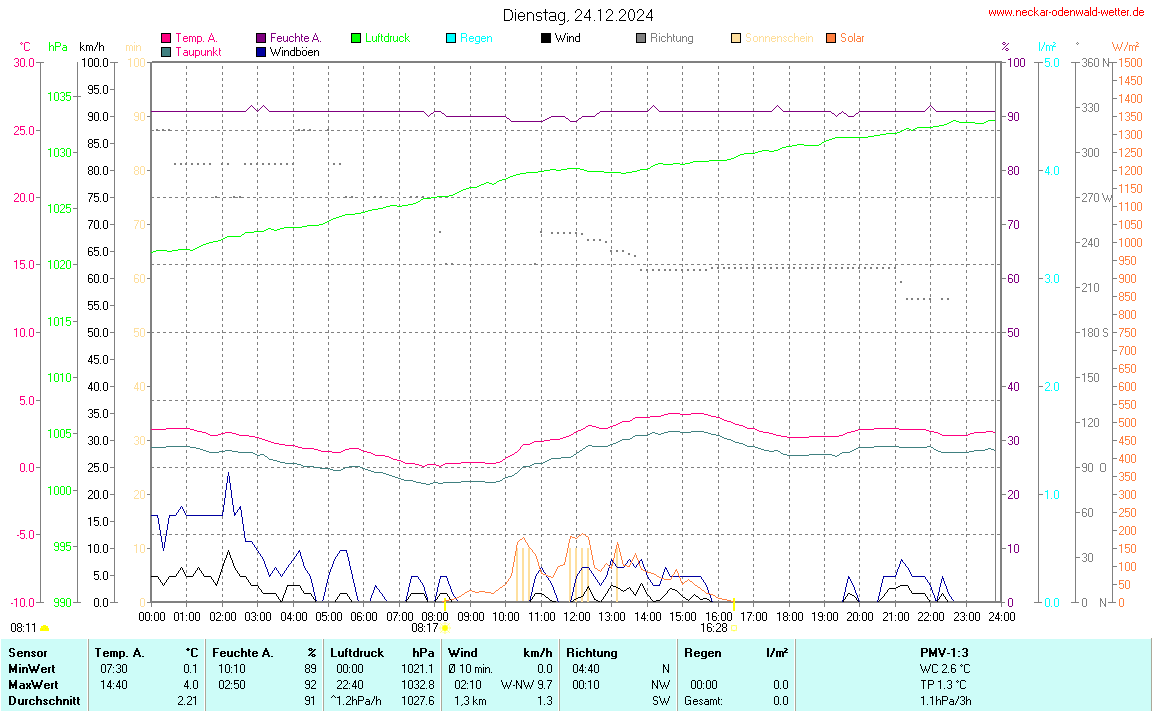Click the sunset marker at 16:28
Screen dimensions: 1152x711
(x=733, y=628)
